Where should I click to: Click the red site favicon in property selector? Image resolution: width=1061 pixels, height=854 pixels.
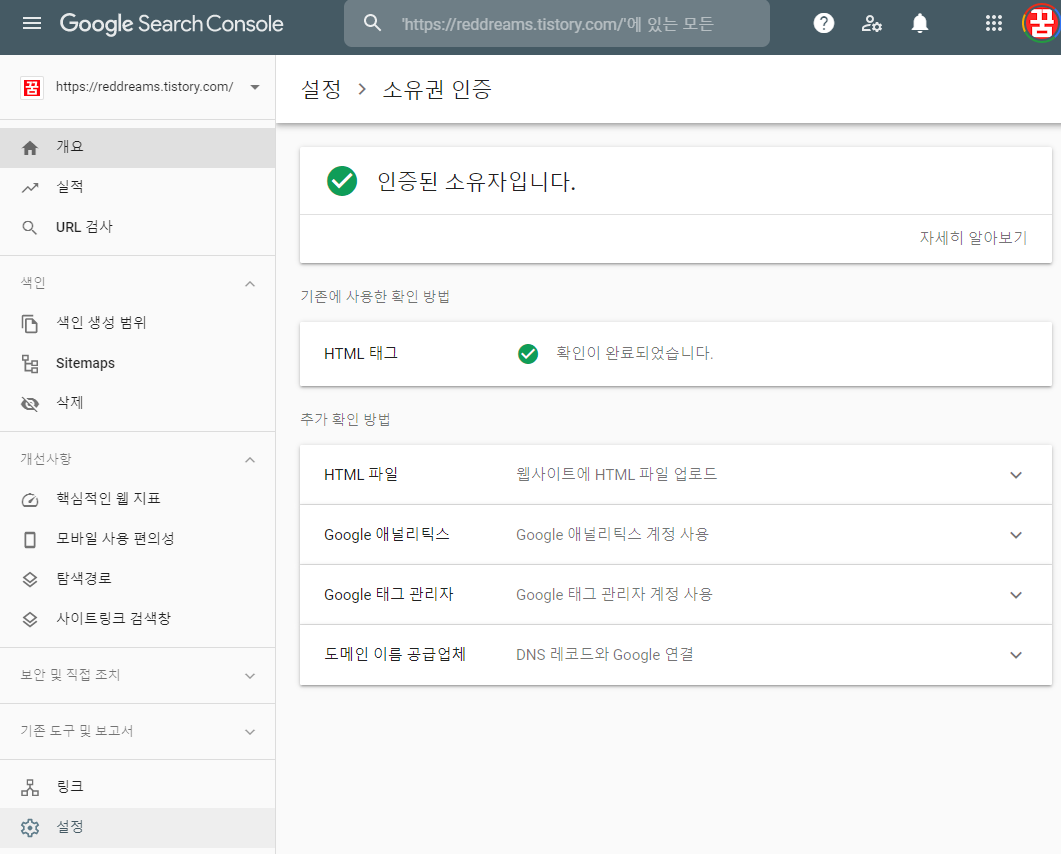tap(32, 87)
